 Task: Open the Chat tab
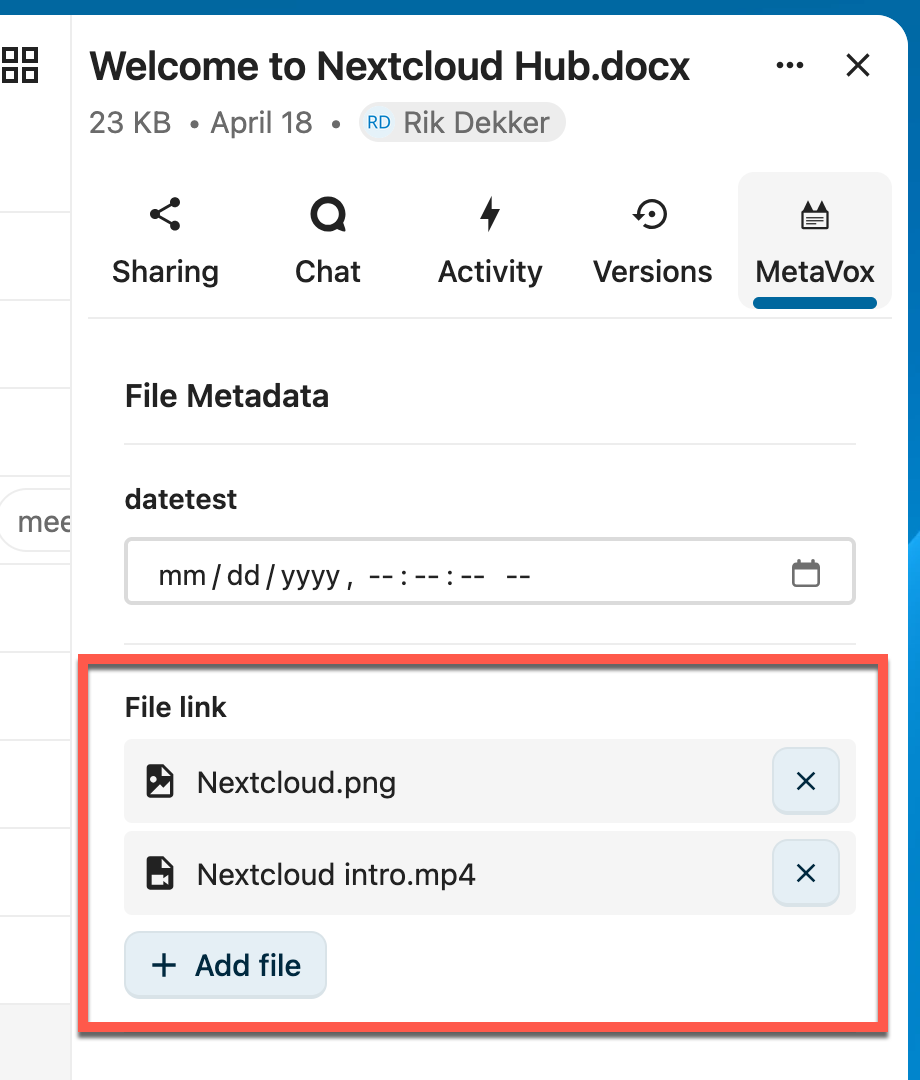pyautogui.click(x=328, y=240)
